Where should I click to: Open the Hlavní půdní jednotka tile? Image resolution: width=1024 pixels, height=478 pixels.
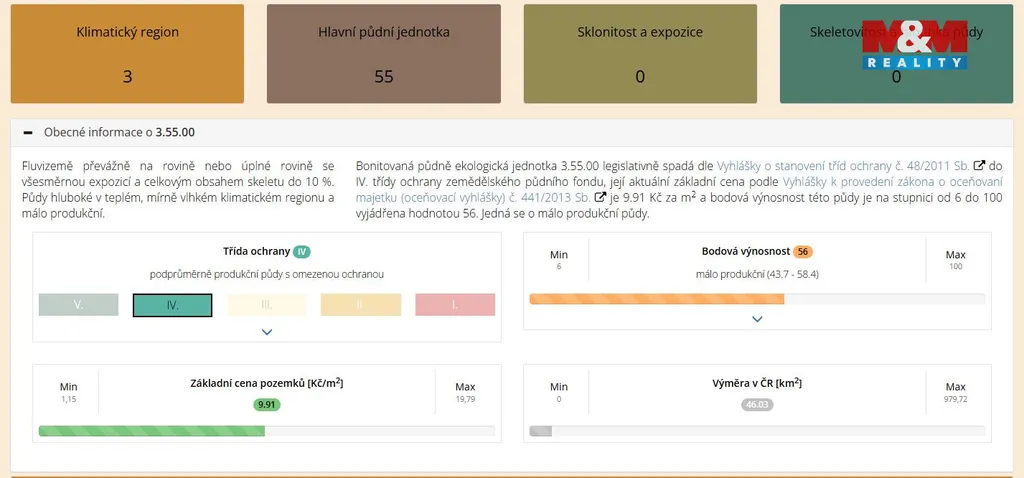click(384, 54)
